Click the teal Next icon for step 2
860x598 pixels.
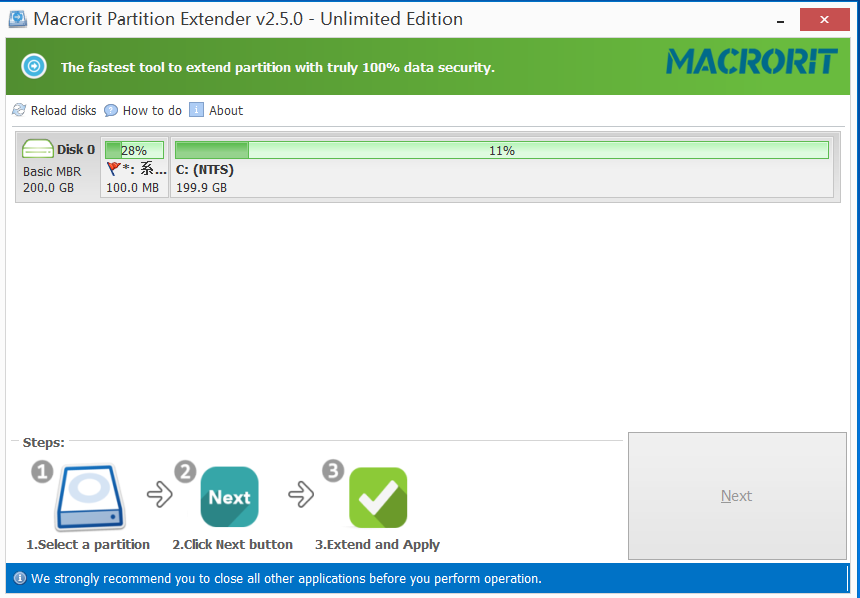click(229, 497)
